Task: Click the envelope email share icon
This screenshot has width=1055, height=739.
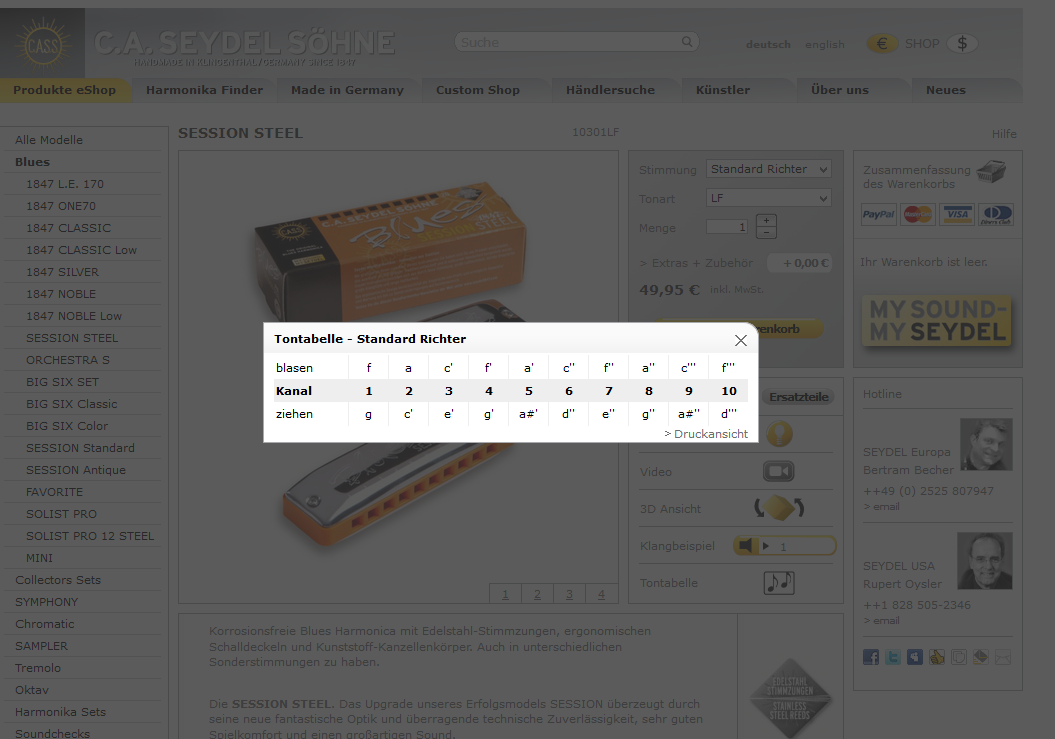Action: (1003, 657)
